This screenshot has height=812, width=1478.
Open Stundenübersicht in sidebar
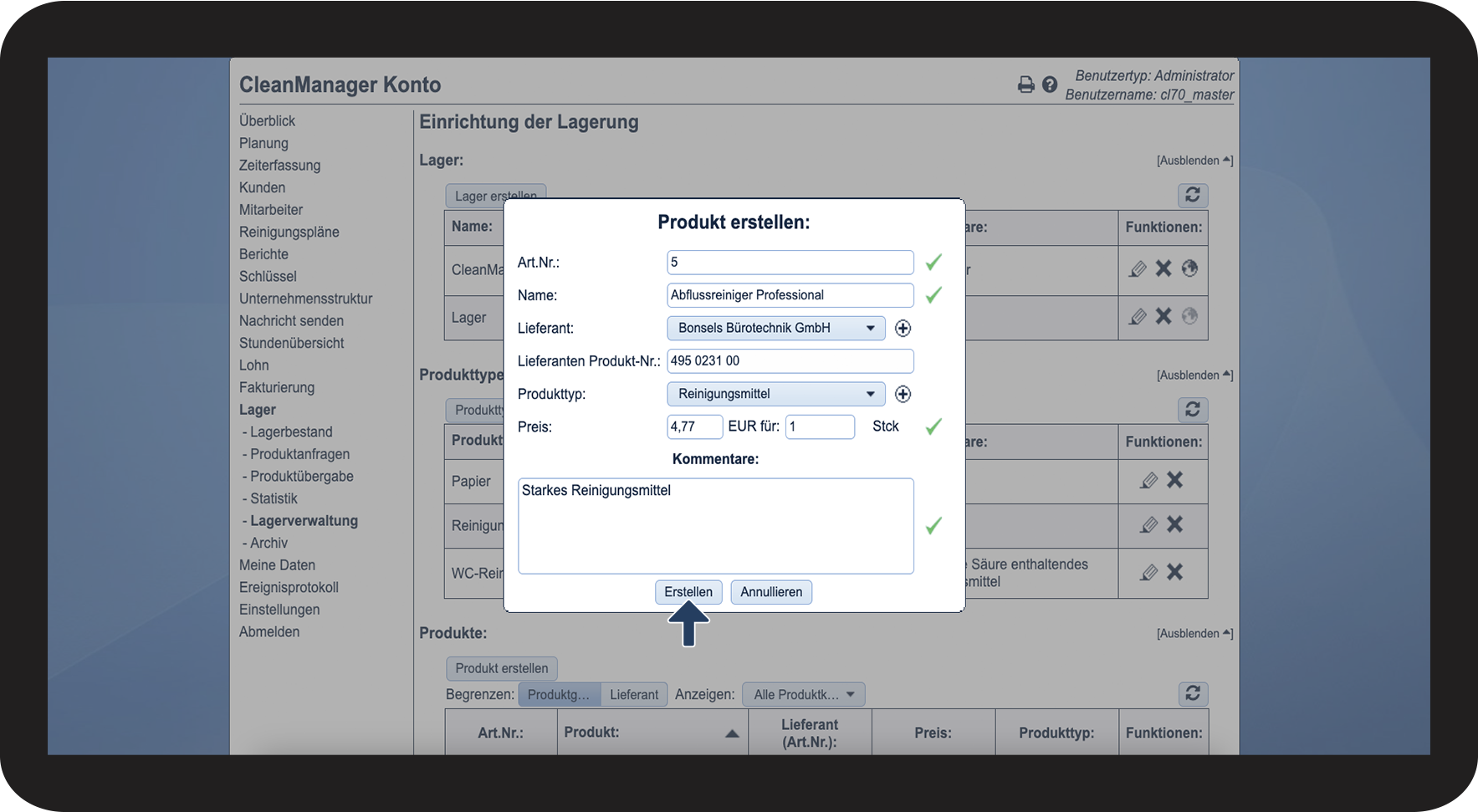[x=291, y=343]
